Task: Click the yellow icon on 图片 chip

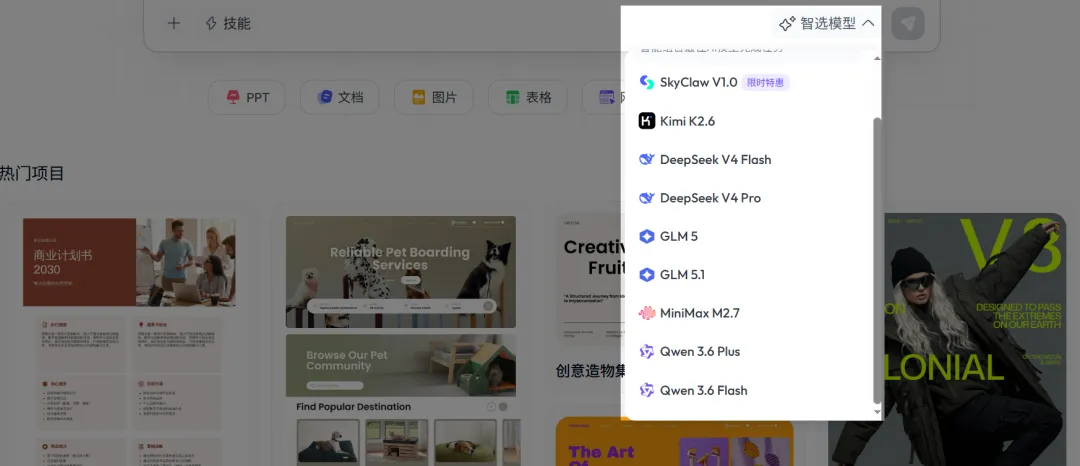Action: (419, 97)
